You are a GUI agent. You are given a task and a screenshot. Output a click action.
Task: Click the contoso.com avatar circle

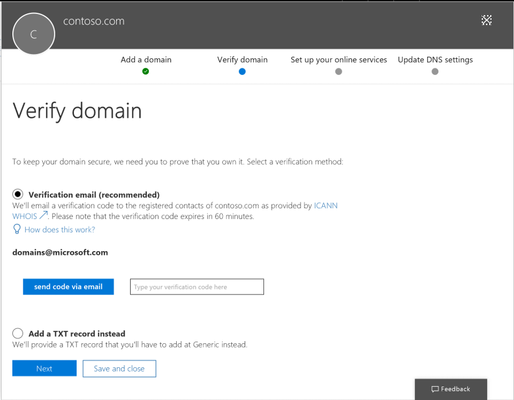coord(33,34)
